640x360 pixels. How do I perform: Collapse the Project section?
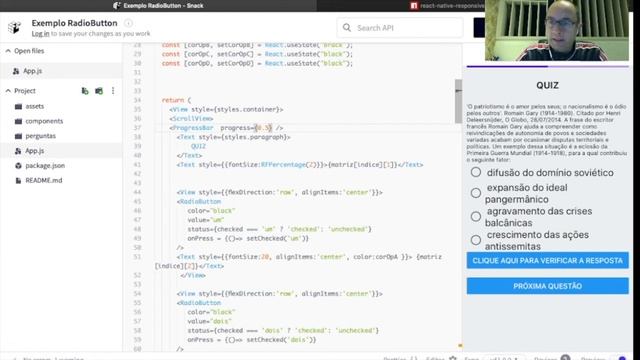pyautogui.click(x=8, y=91)
